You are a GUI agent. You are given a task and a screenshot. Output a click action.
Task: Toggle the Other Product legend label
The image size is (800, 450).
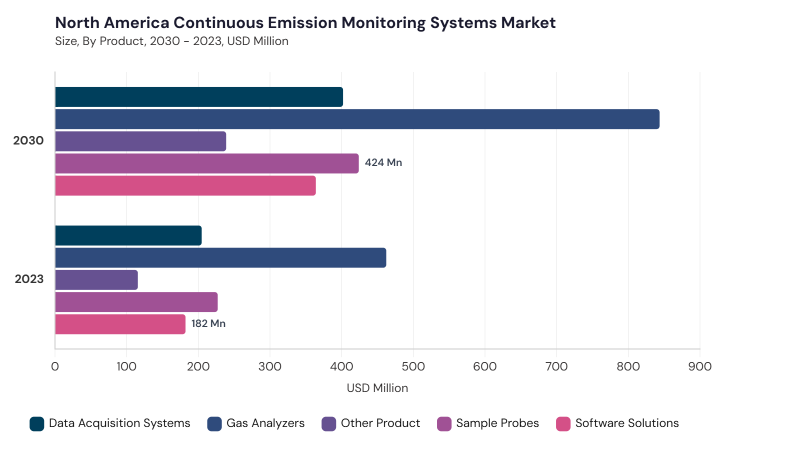pos(380,423)
